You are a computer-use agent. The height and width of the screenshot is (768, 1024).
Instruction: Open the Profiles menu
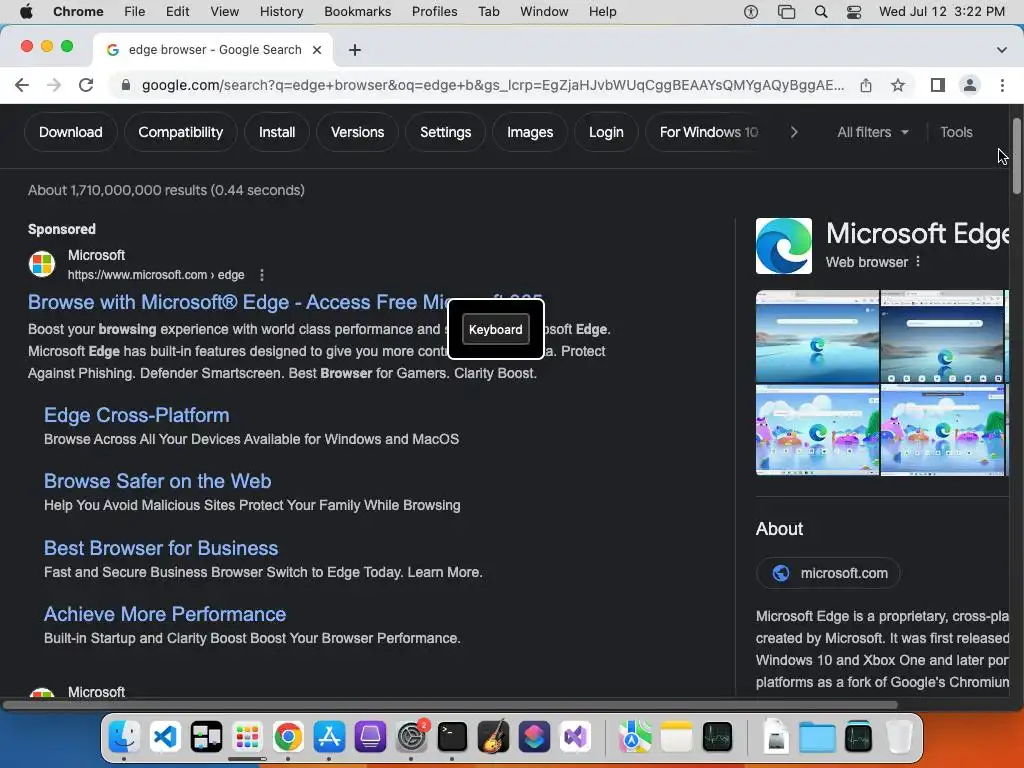434,12
